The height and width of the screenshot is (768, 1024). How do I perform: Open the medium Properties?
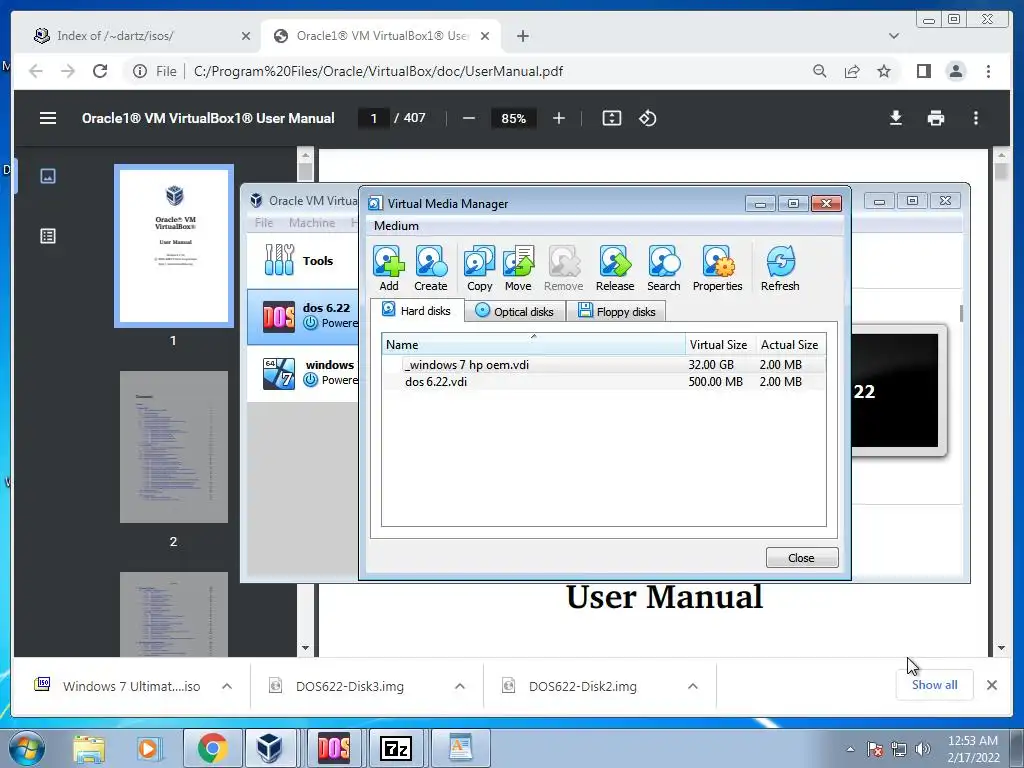coord(717,268)
